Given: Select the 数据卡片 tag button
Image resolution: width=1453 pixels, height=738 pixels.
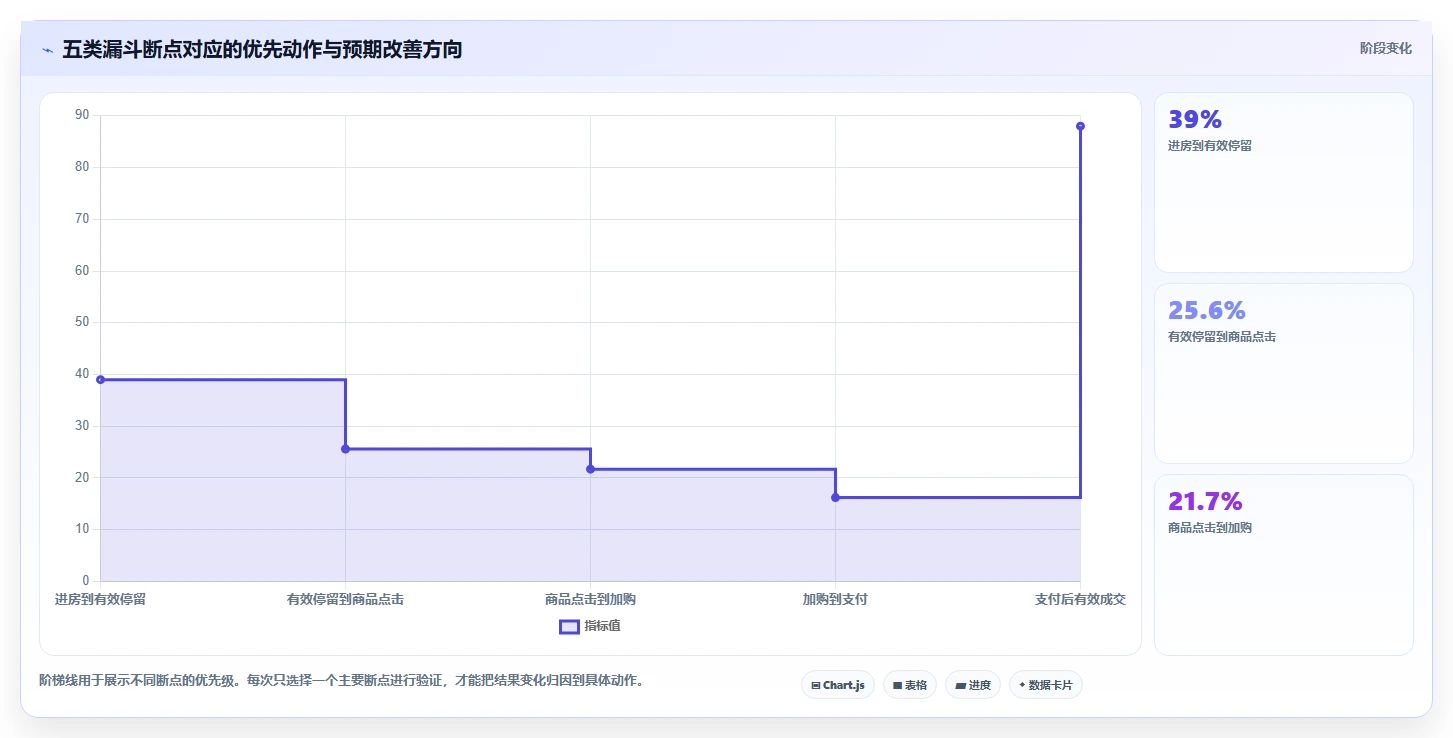Looking at the screenshot, I should (1046, 685).
